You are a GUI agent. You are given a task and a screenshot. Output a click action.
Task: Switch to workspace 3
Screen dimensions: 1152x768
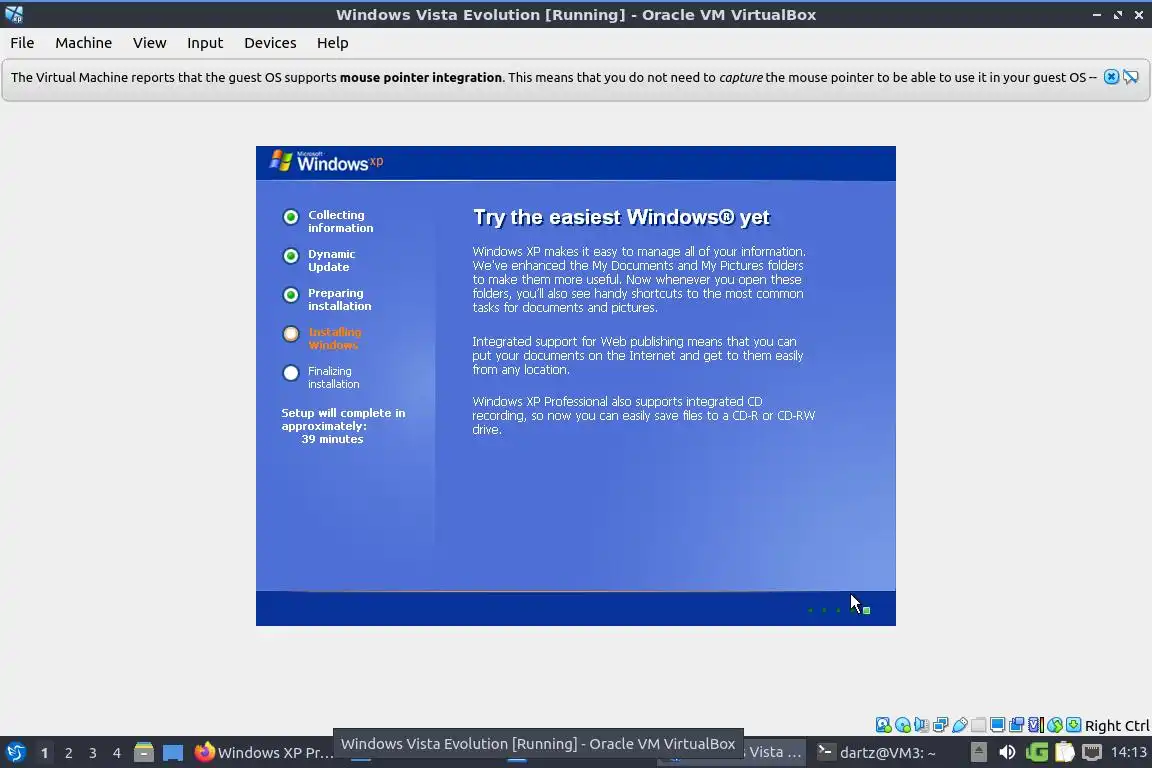[93, 753]
